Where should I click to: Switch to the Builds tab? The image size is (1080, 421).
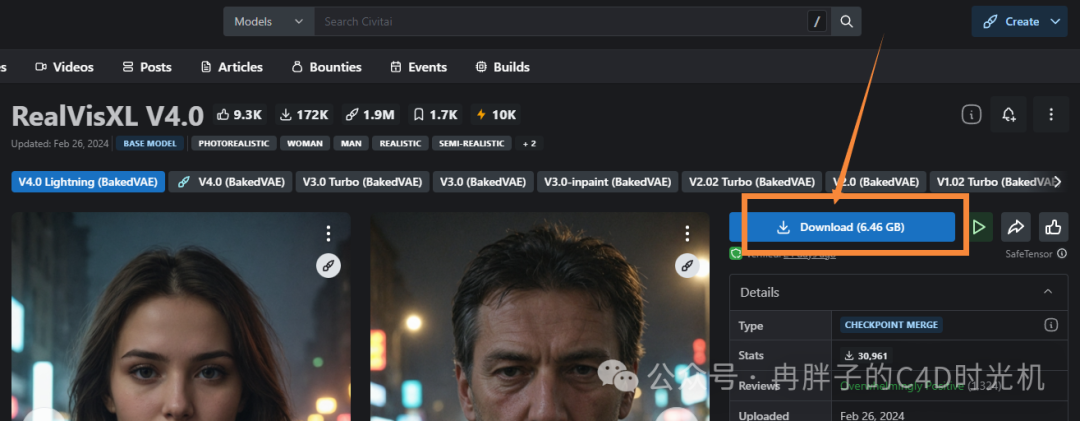pyautogui.click(x=503, y=67)
